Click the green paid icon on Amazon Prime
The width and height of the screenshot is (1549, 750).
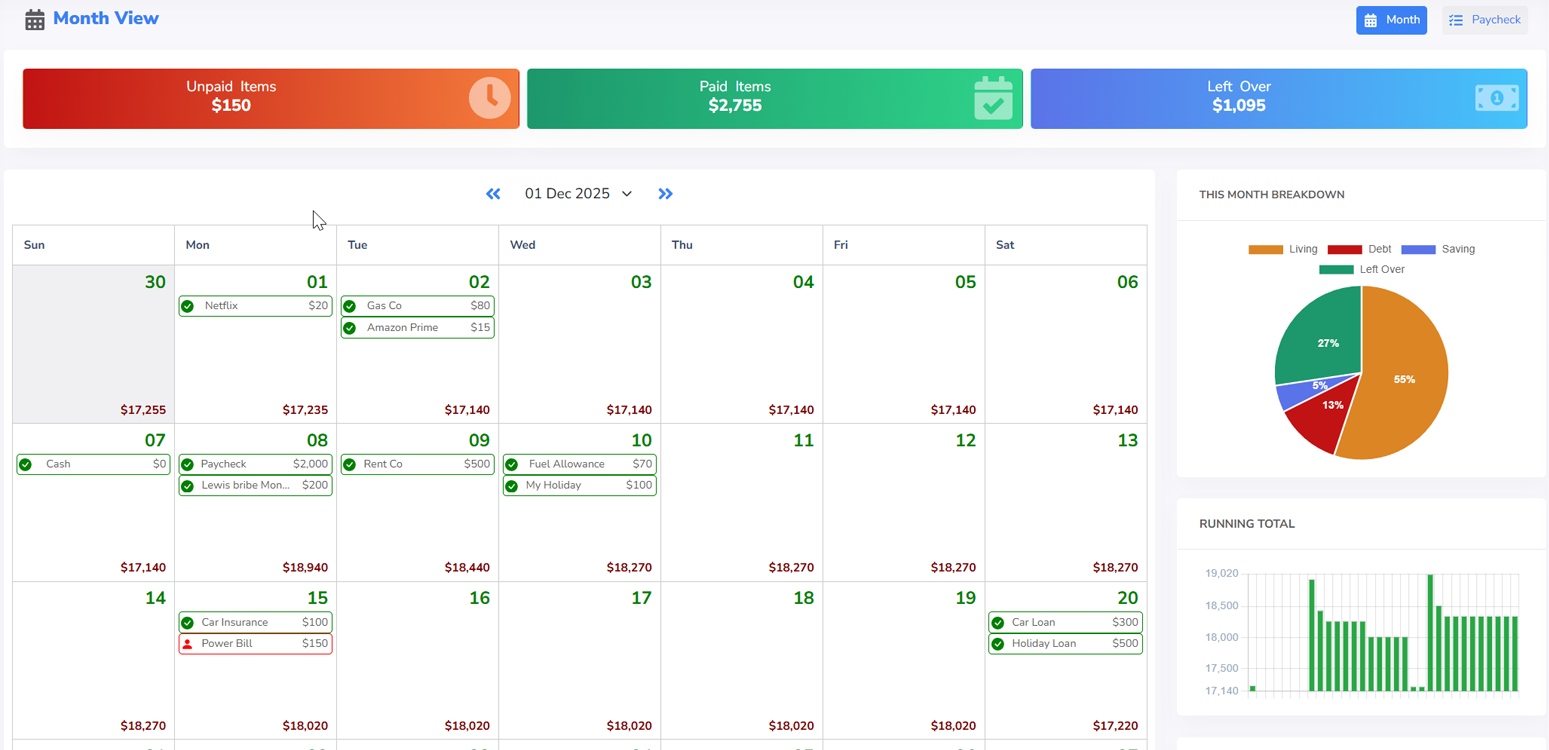point(349,327)
